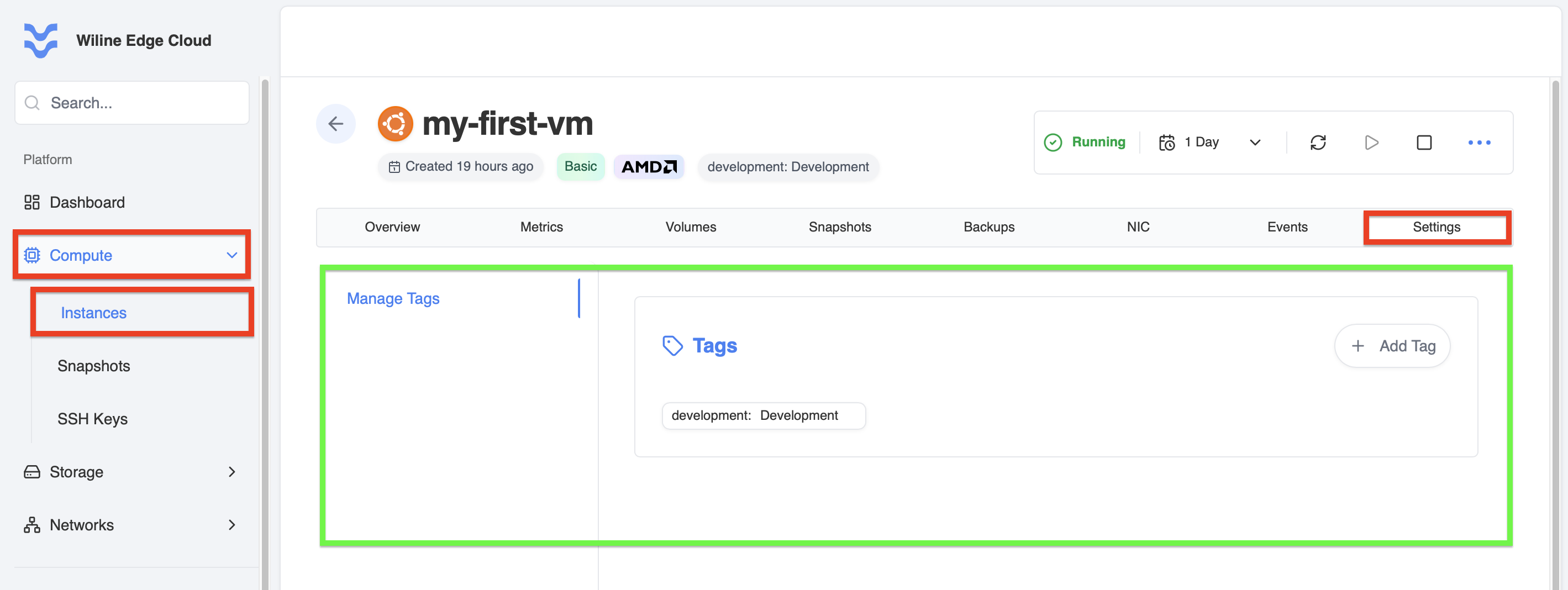Open the three-dots more actions menu

[1479, 143]
